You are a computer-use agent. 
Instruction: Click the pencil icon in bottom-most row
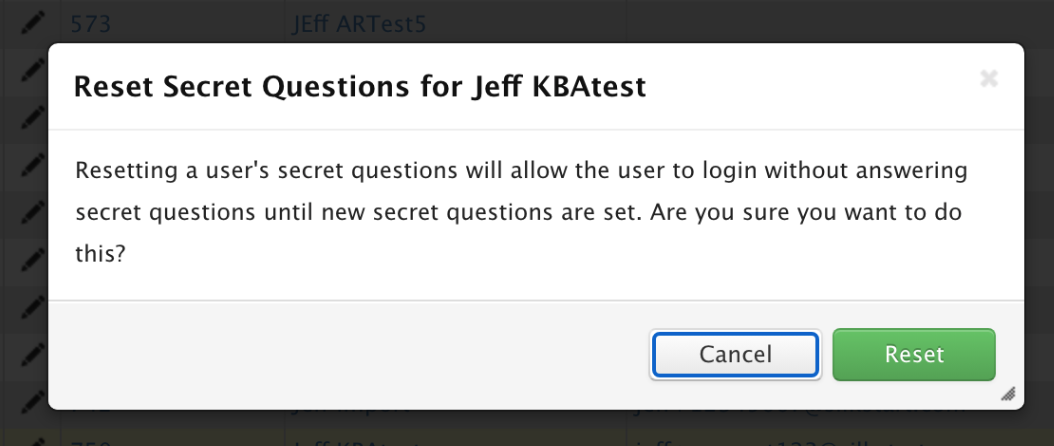(33, 438)
